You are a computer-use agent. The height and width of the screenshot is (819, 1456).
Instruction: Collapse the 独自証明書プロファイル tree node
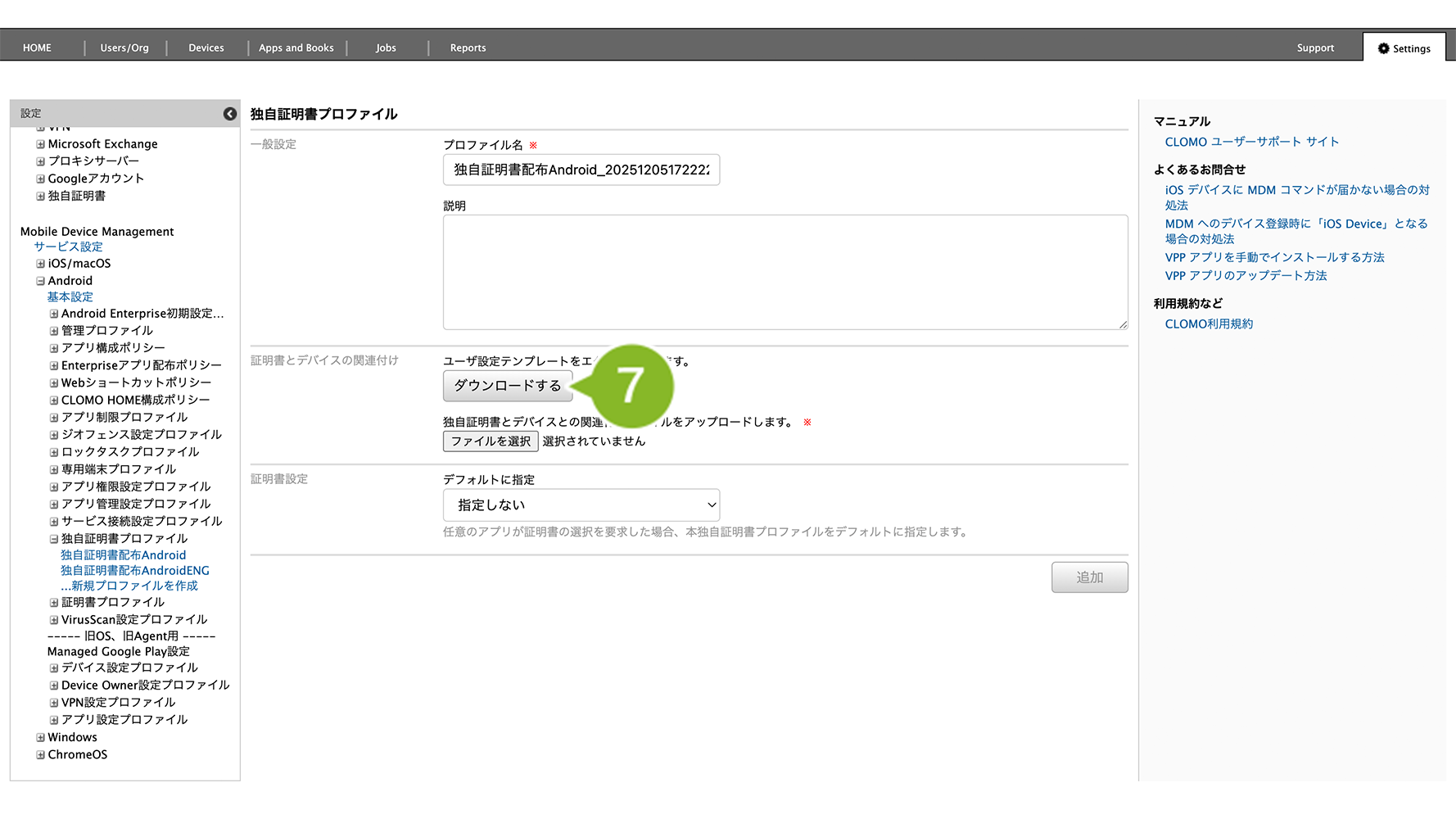pyautogui.click(x=54, y=539)
